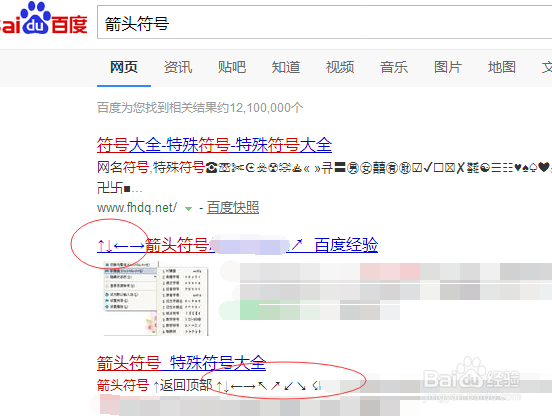552x416 pixels.
Task: Select the 地图 tab
Action: point(502,67)
